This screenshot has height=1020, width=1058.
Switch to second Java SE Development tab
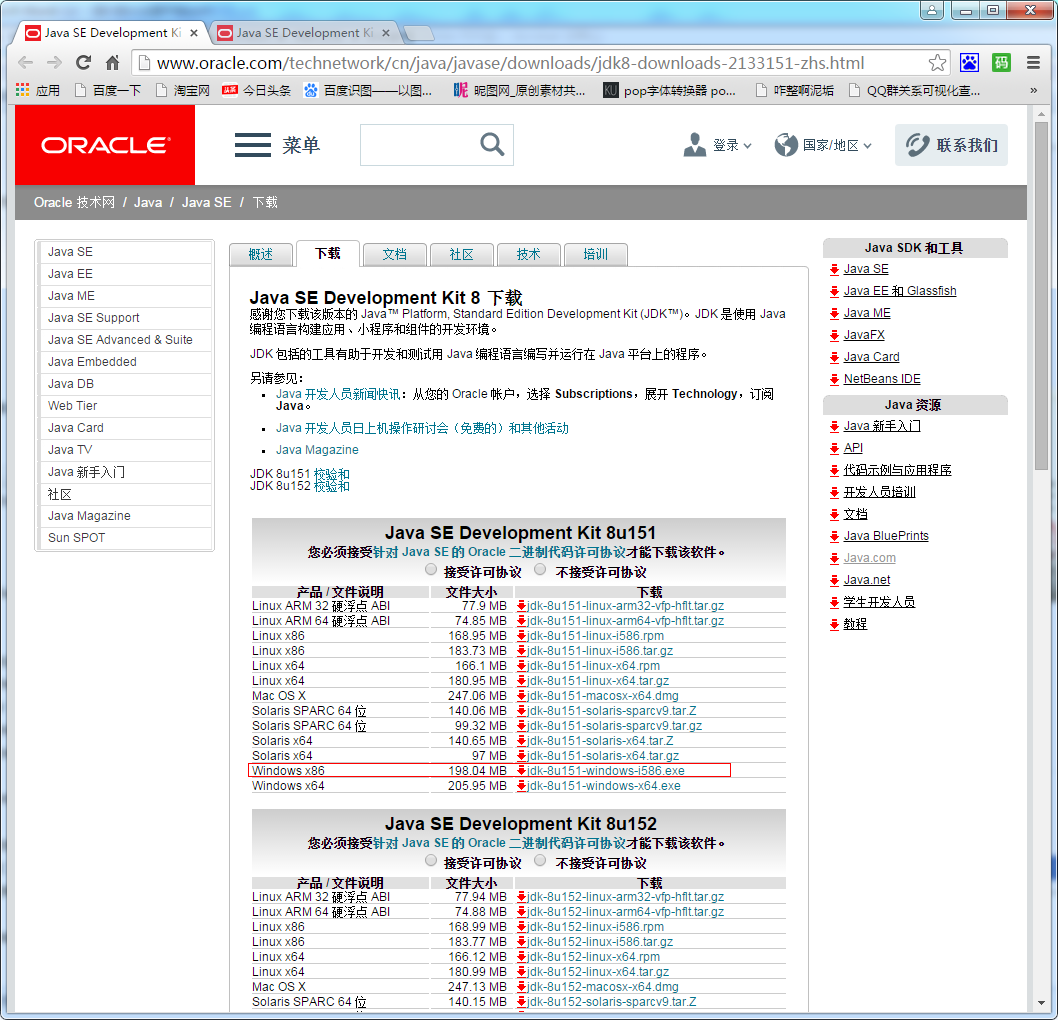point(302,32)
